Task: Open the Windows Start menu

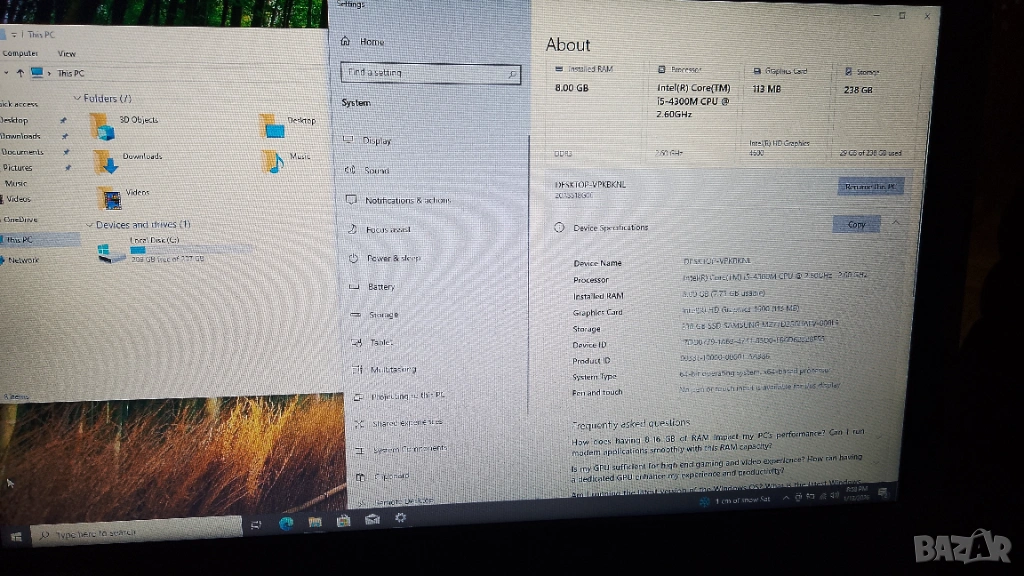Action: (16, 537)
